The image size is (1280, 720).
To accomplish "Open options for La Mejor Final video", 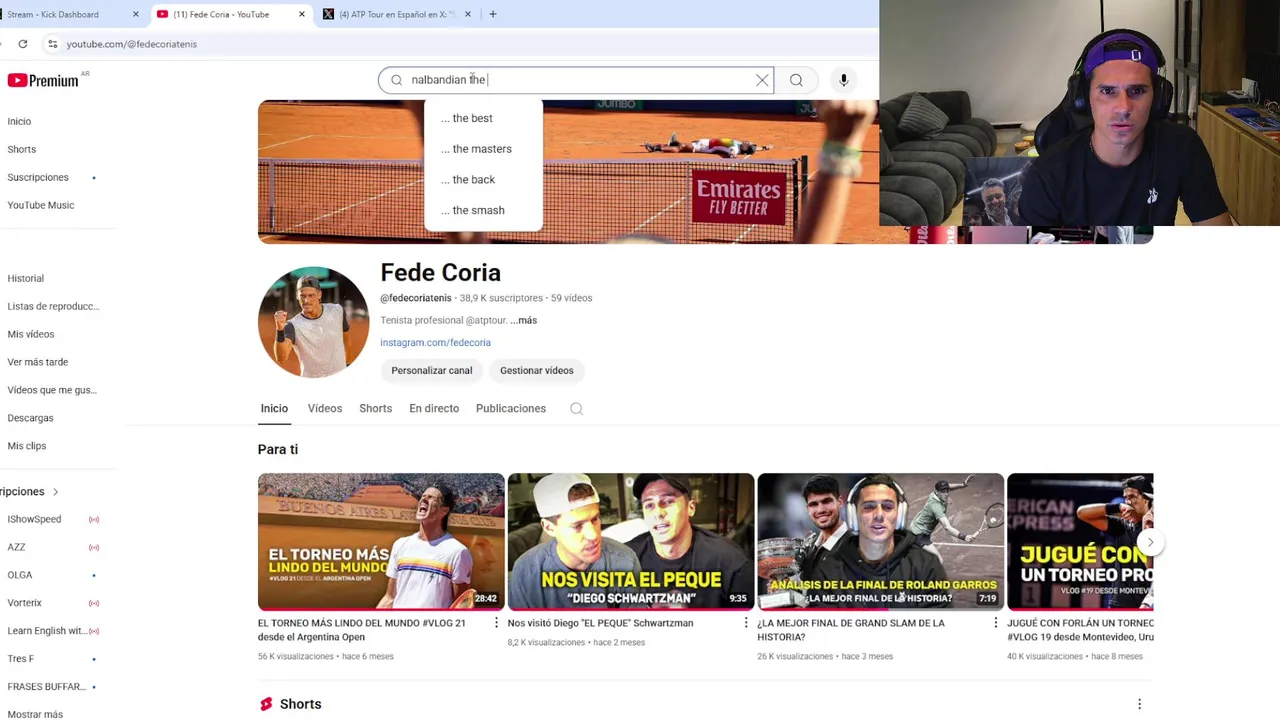I will 995,623.
